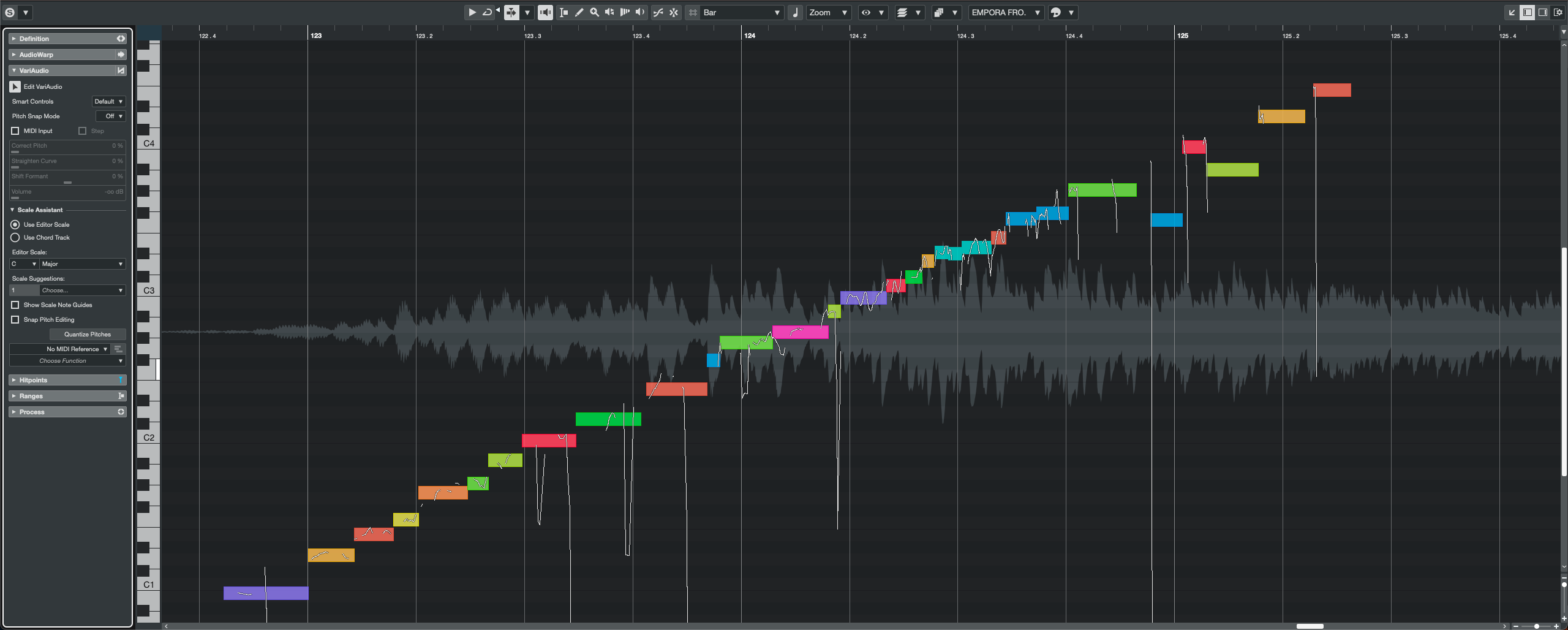Click MIDI reference track display icon
1568x630 pixels.
pyautogui.click(x=119, y=349)
